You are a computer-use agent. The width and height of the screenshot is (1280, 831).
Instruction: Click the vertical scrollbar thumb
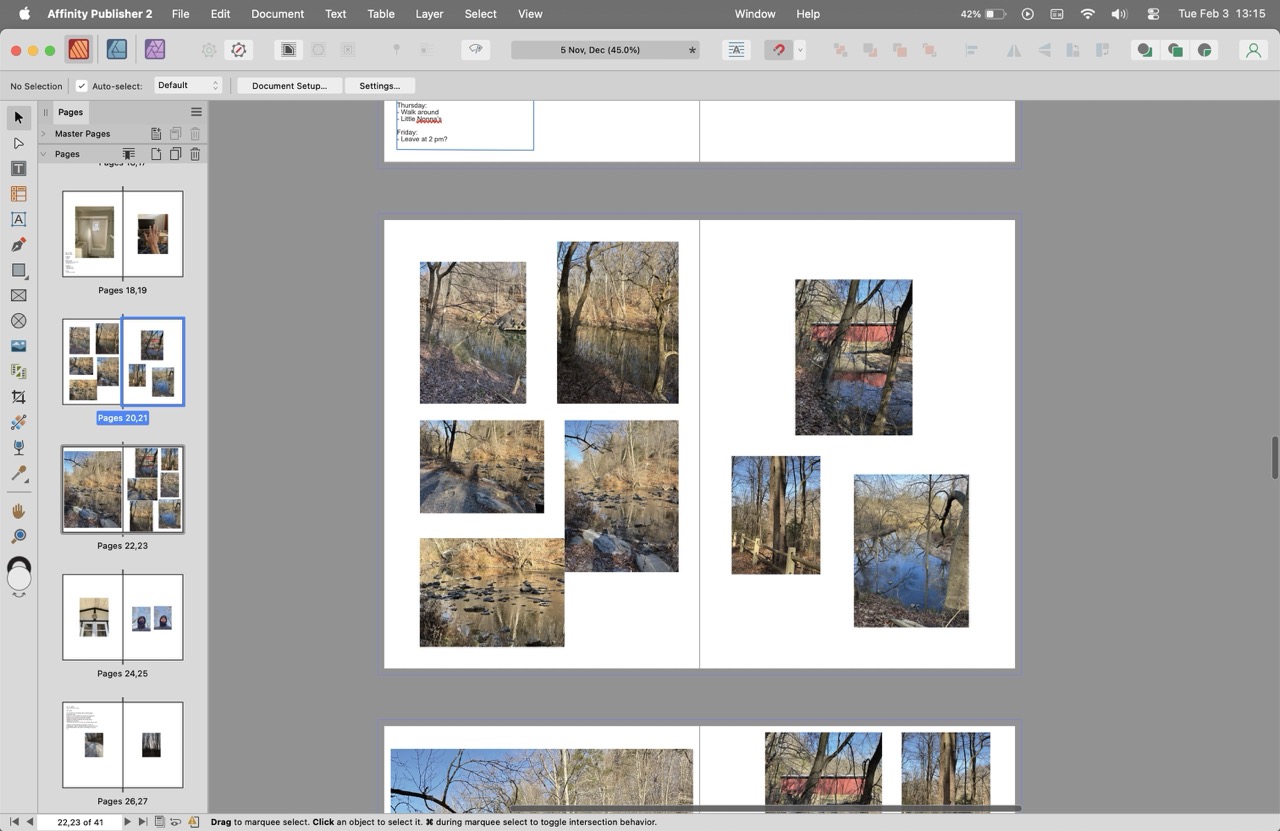(x=1274, y=457)
